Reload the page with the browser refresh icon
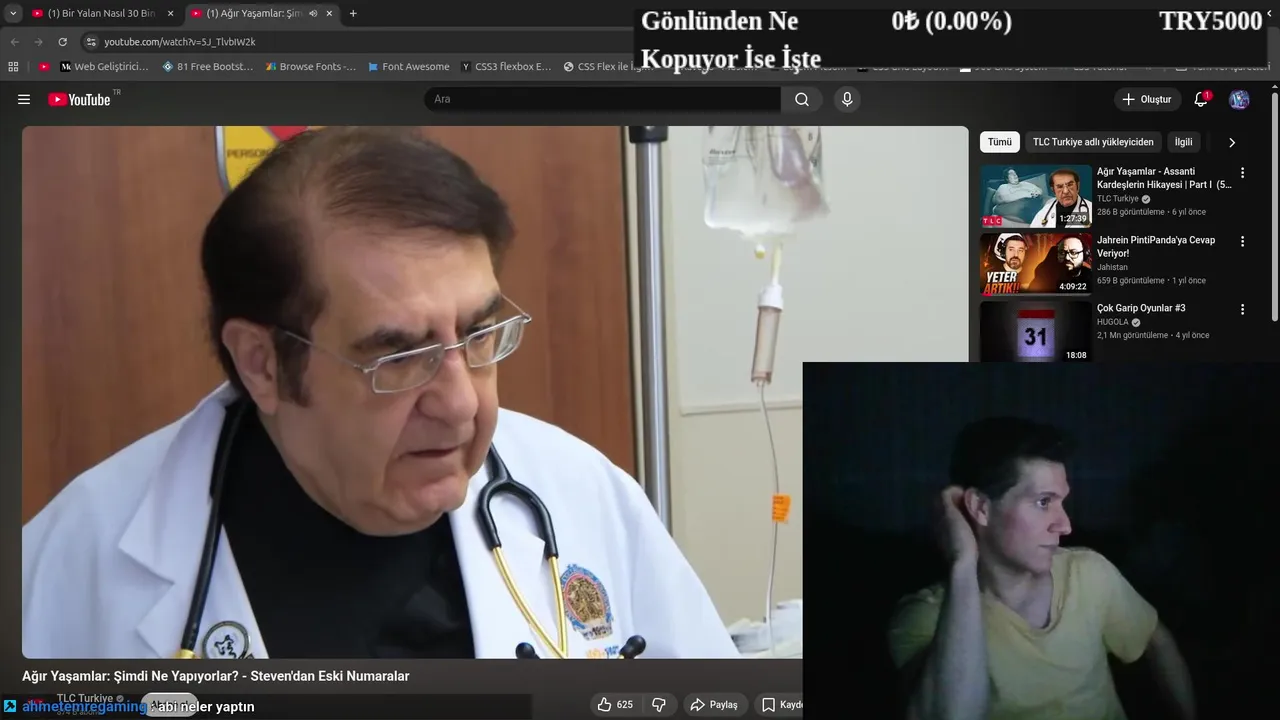The image size is (1280, 720). (62, 42)
